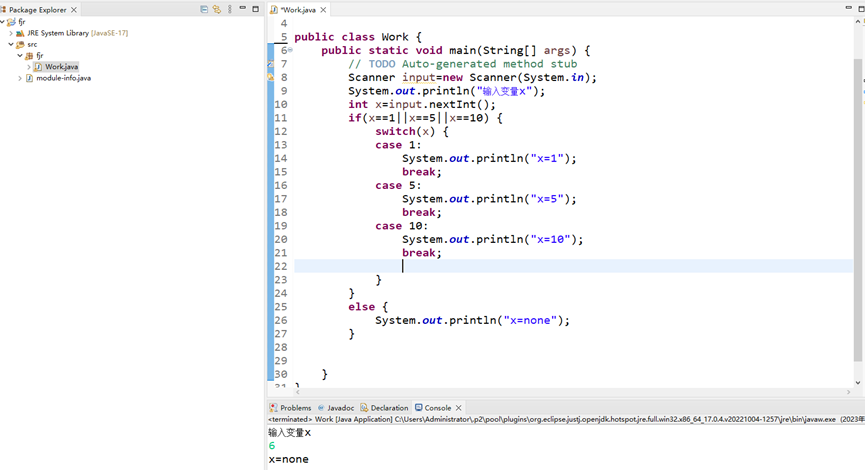Viewport: 865px width, 470px height.
Task: Open the Javadoc tab
Action: [340, 408]
